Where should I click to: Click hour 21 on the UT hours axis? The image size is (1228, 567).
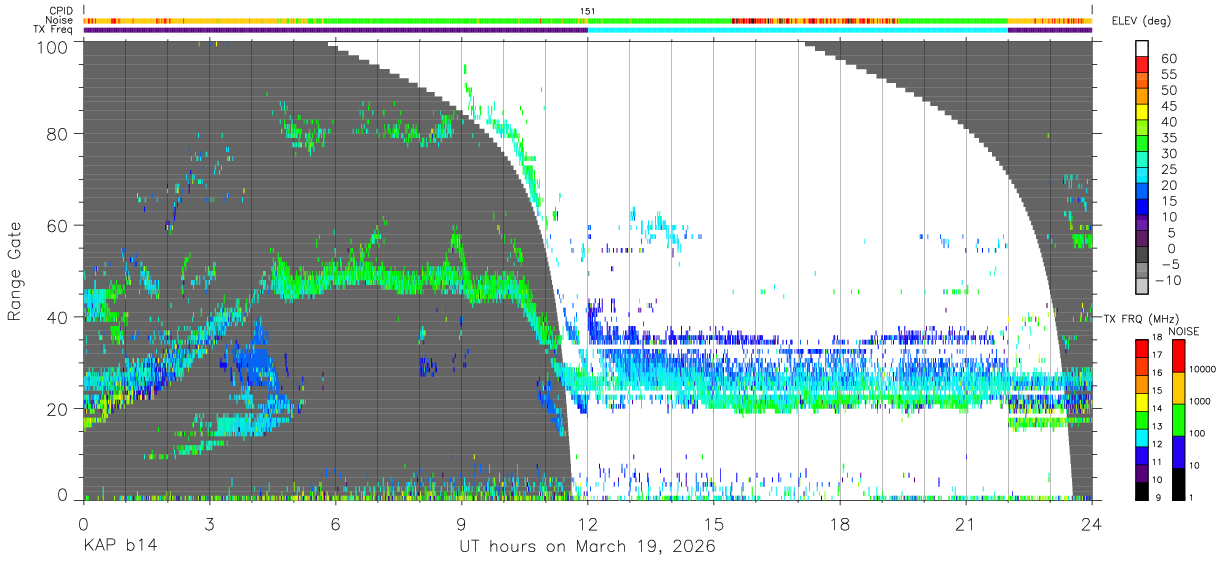click(966, 524)
